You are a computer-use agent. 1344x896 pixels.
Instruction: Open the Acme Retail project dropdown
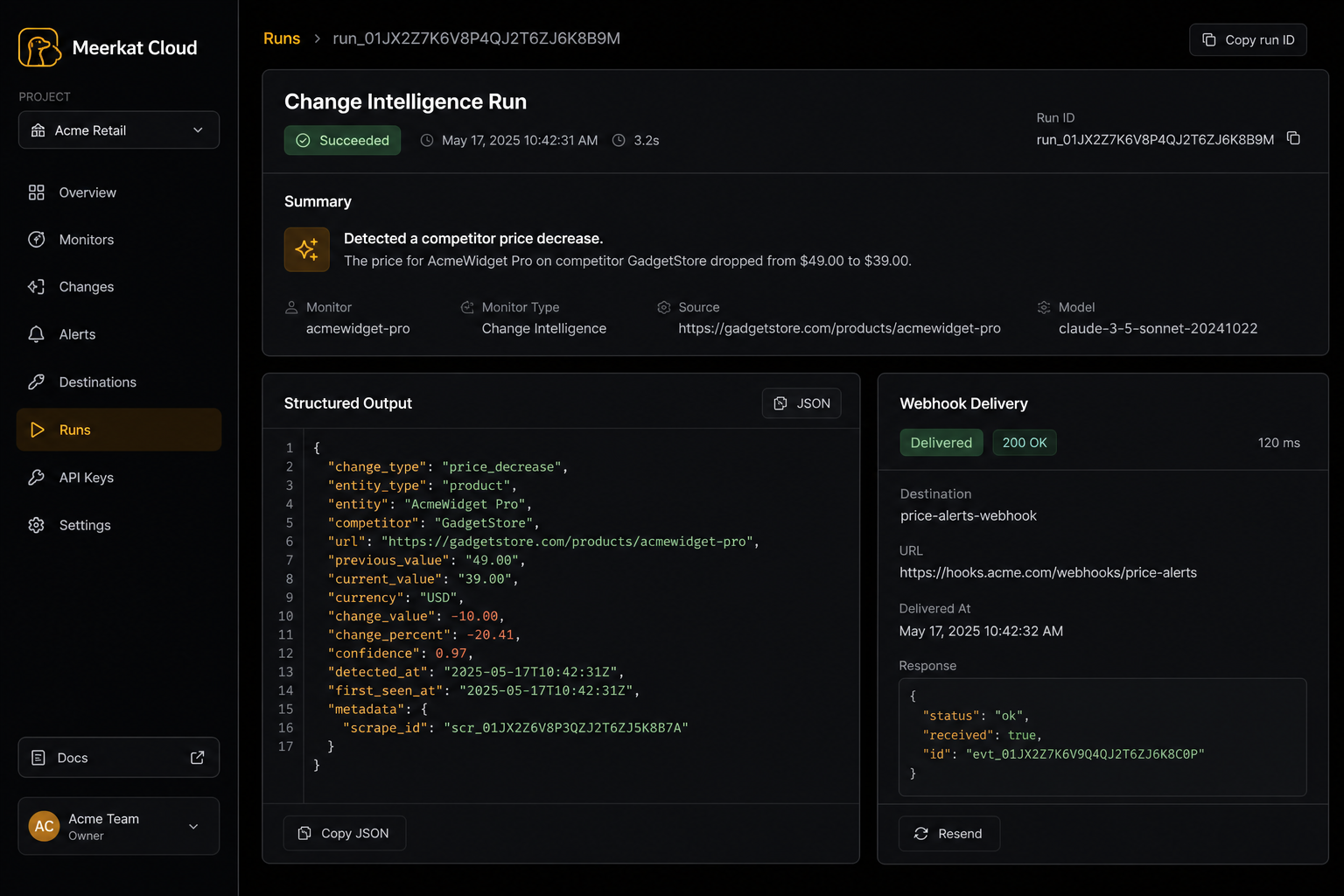coord(119,130)
